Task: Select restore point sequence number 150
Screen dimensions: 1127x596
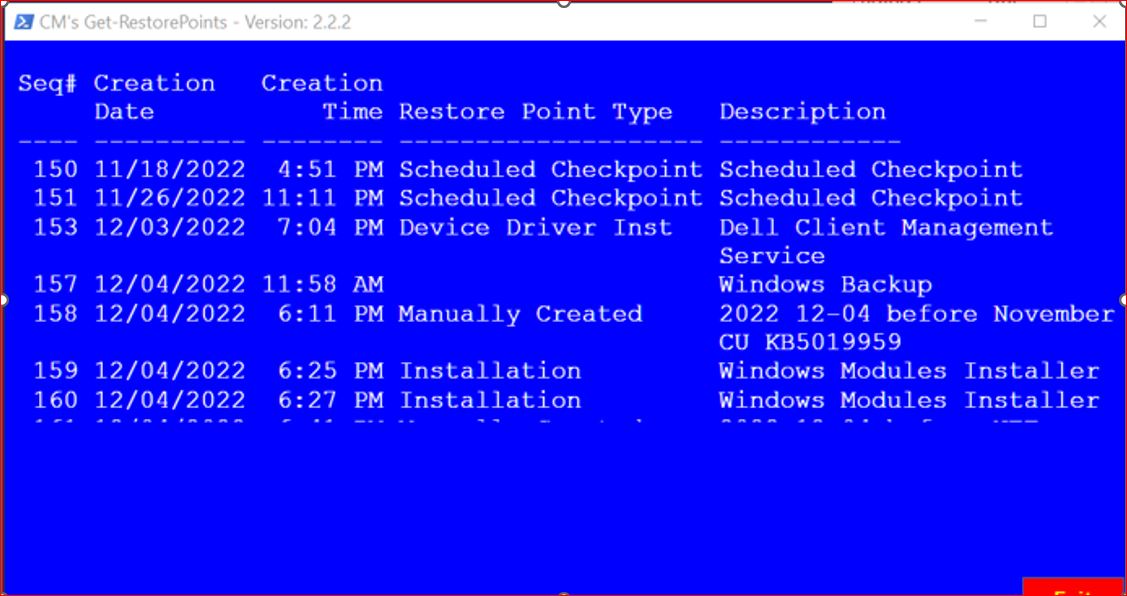Action: 55,170
